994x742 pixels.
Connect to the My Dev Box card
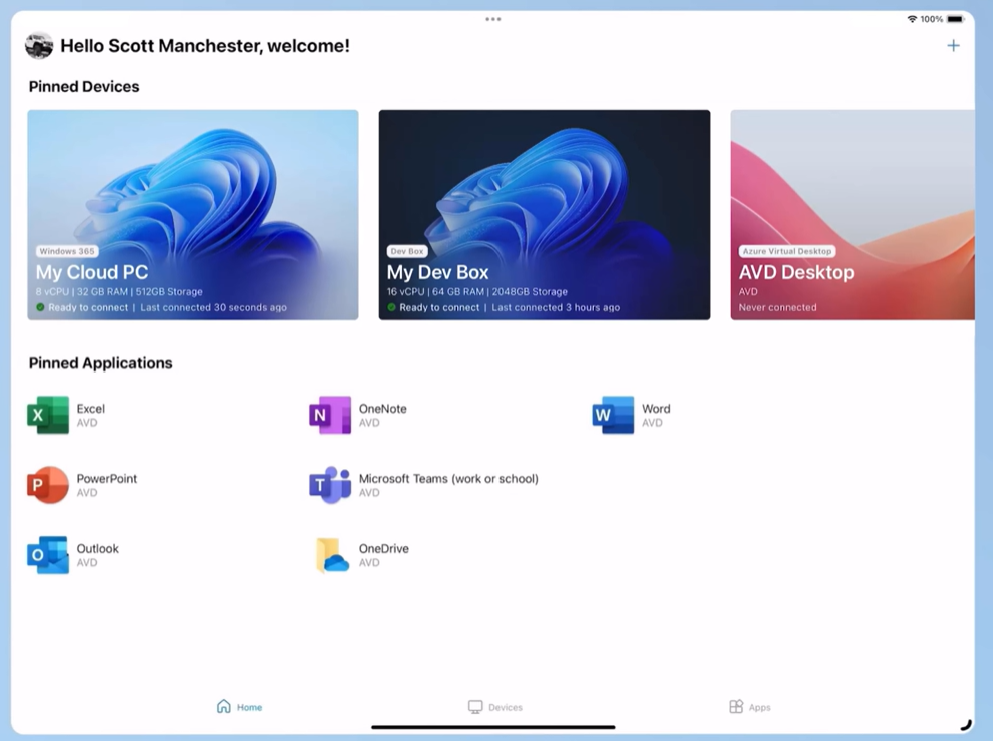point(545,214)
